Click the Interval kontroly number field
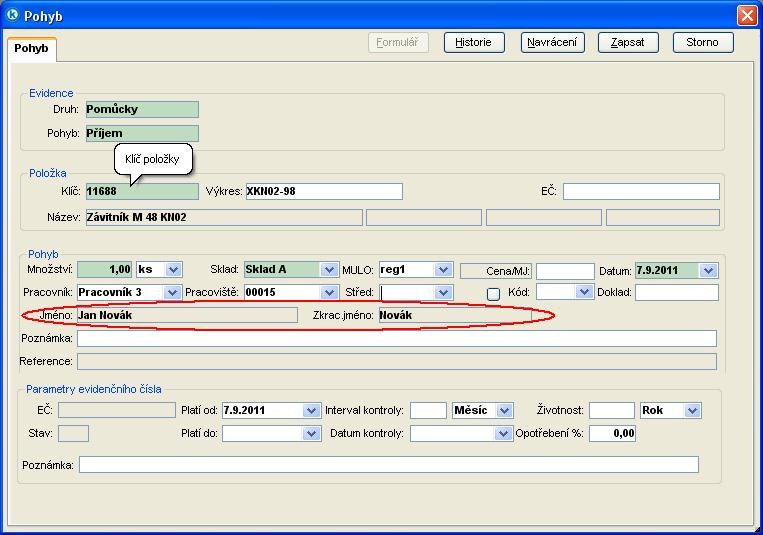This screenshot has height=535, width=763. coord(428,410)
